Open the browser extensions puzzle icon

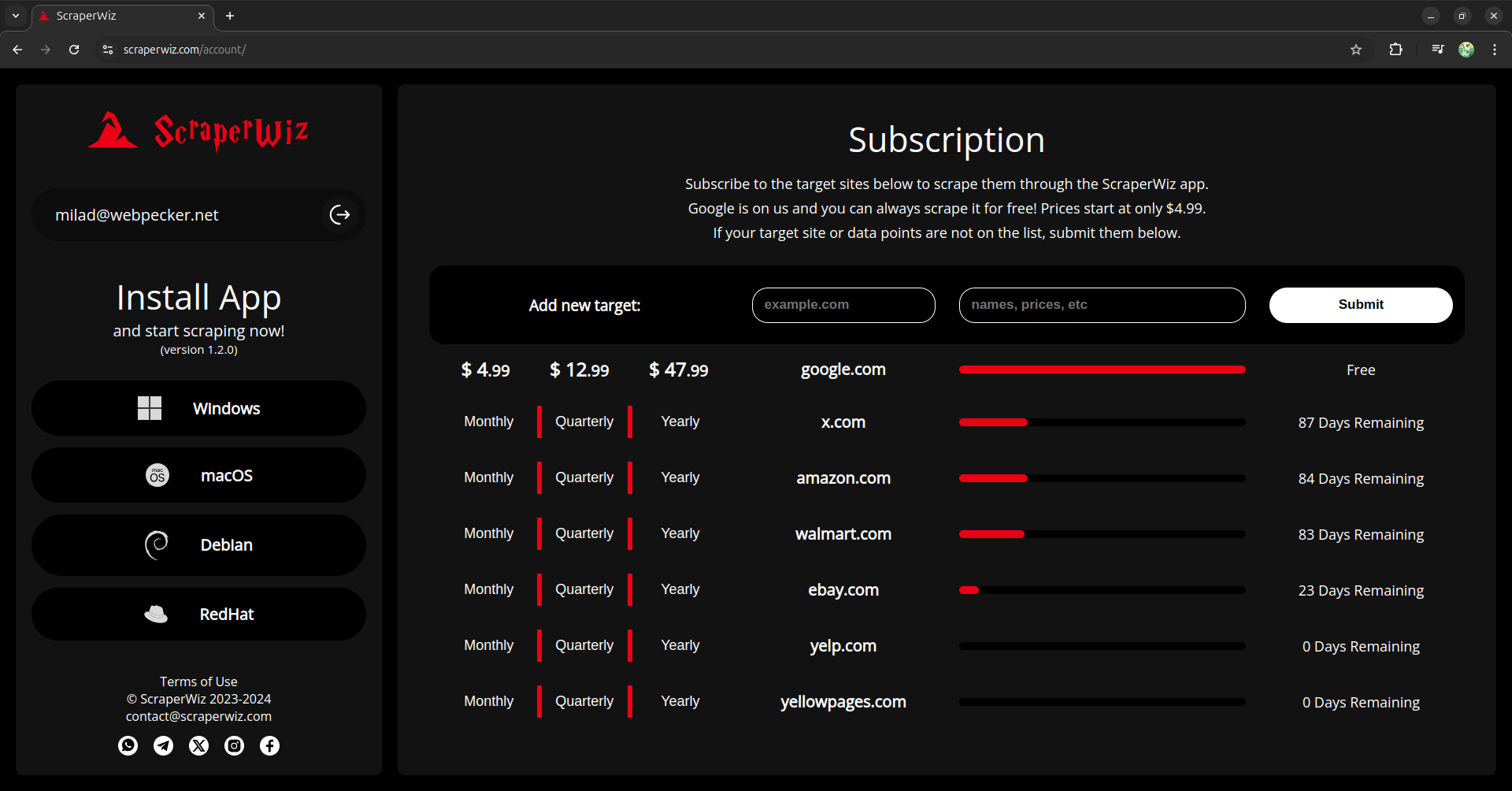[x=1395, y=50]
